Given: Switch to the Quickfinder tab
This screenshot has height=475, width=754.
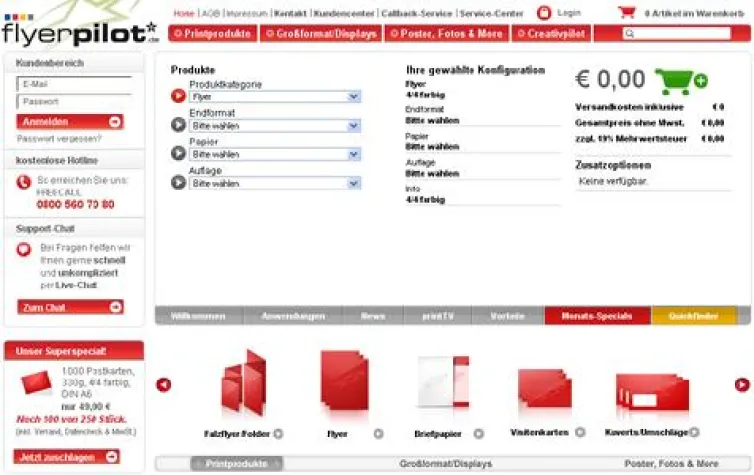Looking at the screenshot, I should pyautogui.click(x=693, y=316).
